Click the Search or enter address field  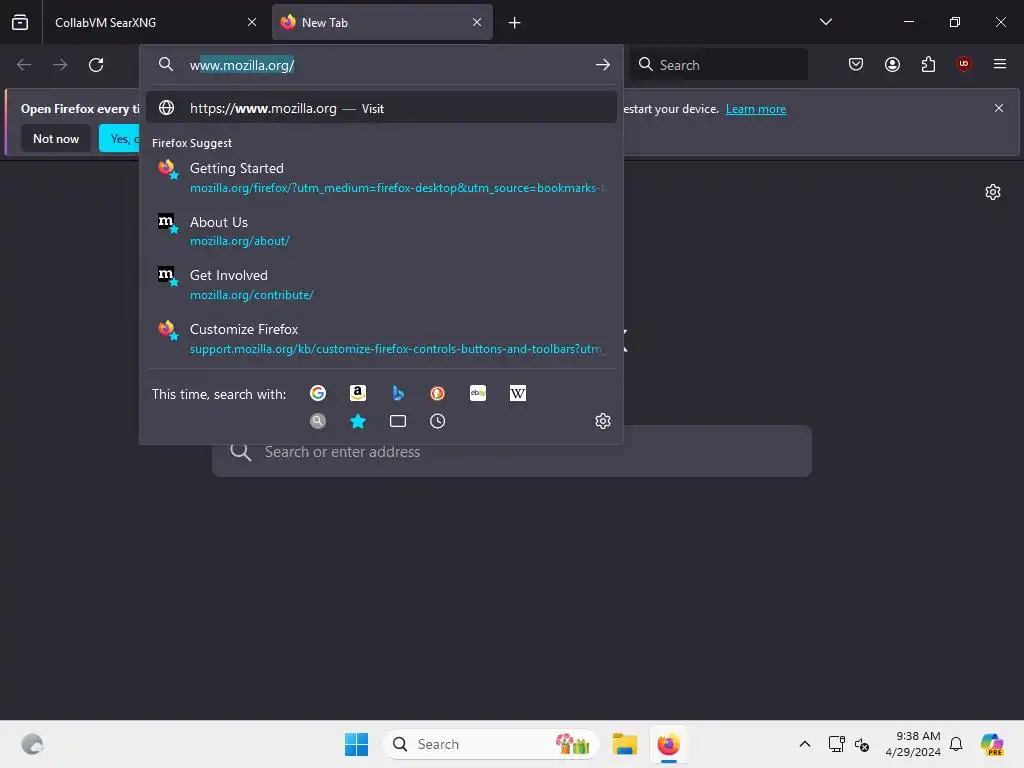[512, 452]
